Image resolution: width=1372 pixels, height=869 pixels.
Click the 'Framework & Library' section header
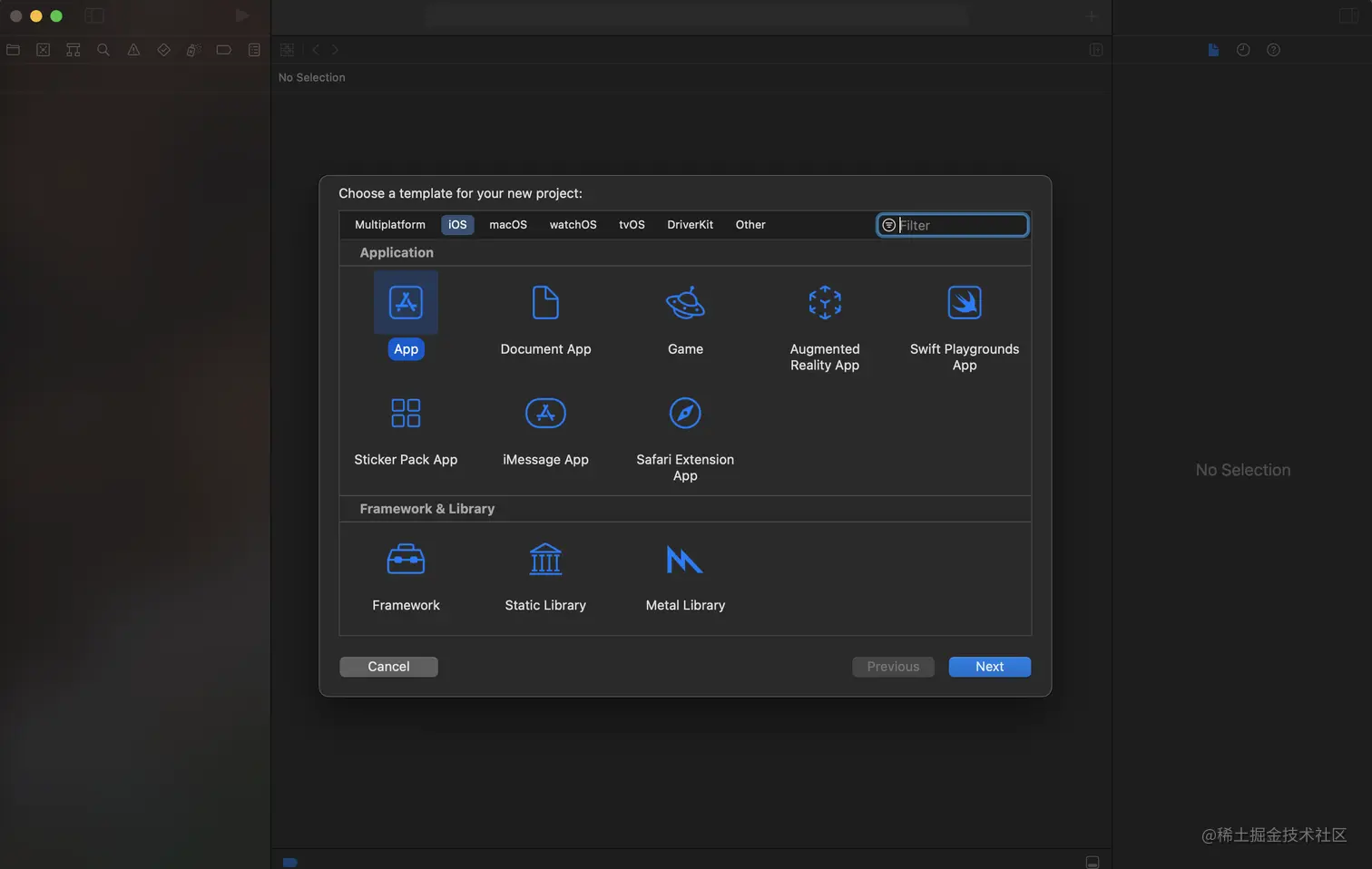coord(426,509)
